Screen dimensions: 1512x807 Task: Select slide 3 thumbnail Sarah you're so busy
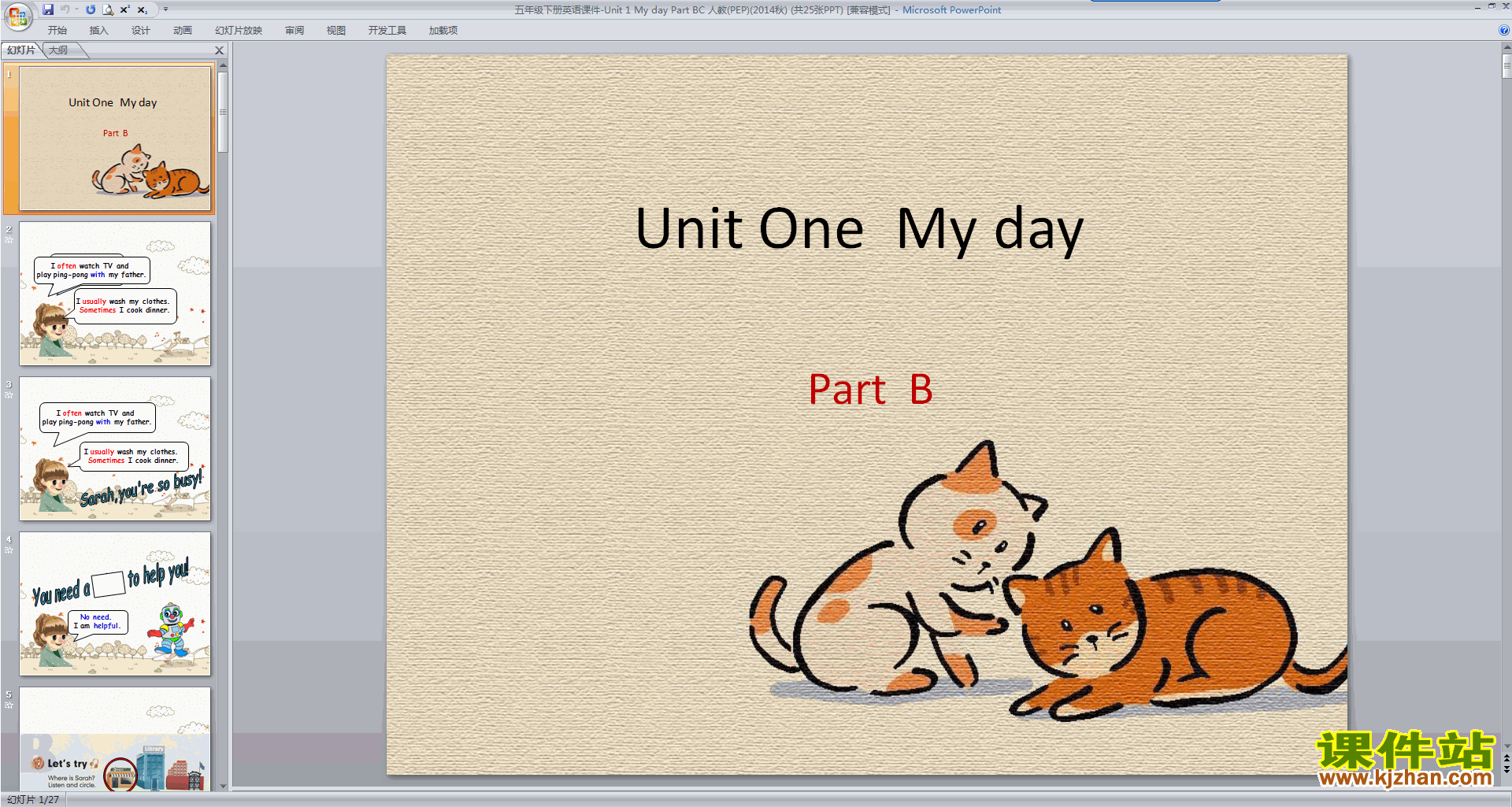point(115,449)
